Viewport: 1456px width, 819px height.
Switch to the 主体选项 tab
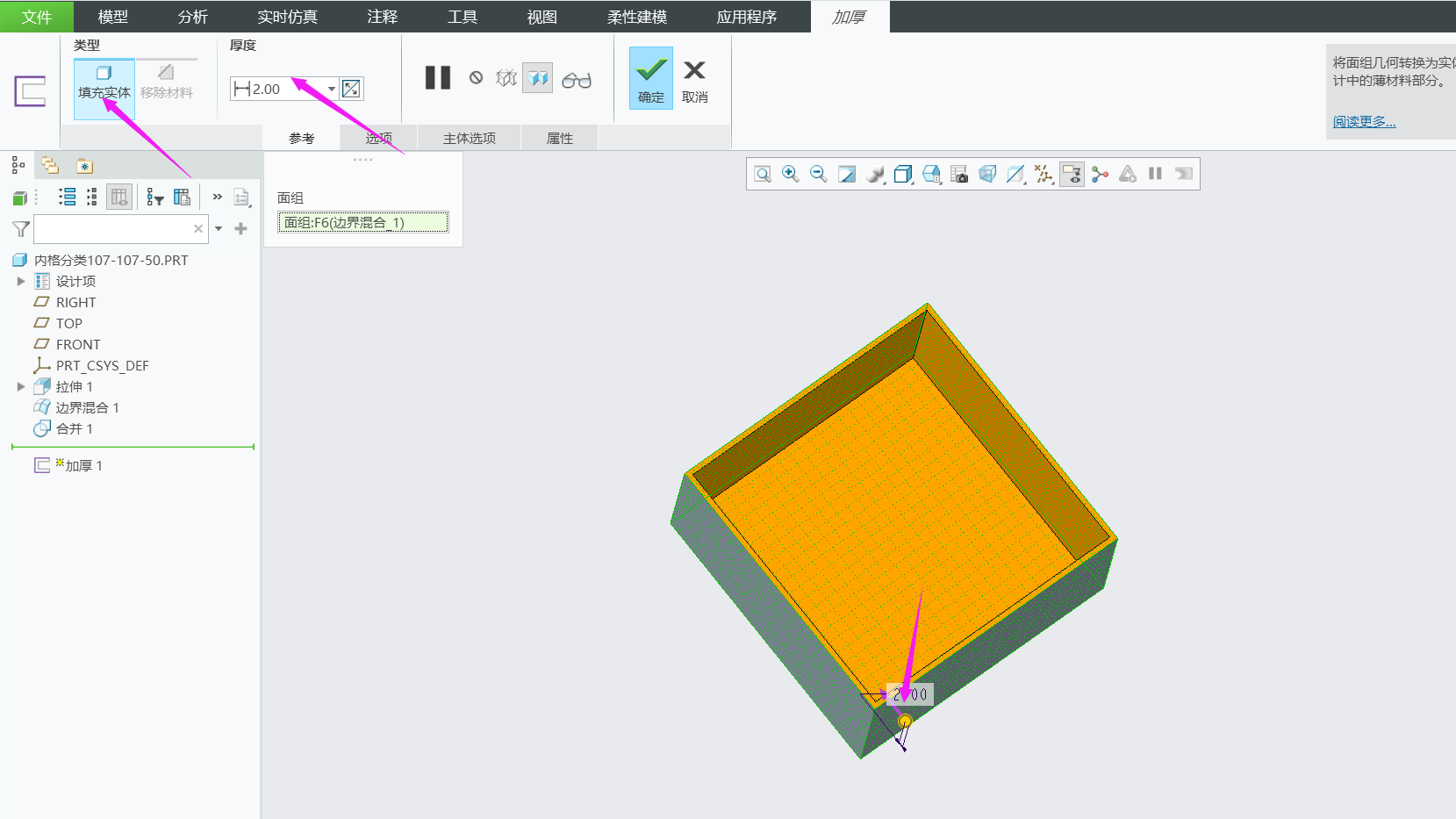pyautogui.click(x=469, y=139)
